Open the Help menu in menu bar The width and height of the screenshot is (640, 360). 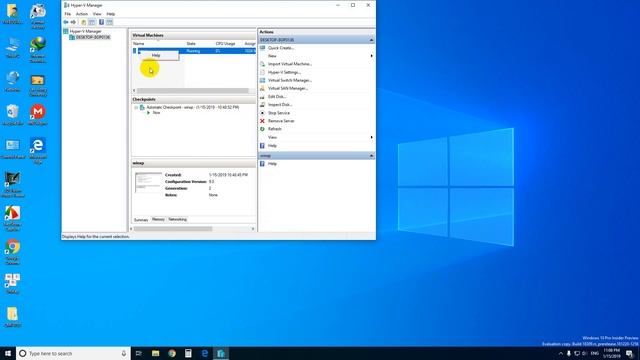(x=111, y=14)
